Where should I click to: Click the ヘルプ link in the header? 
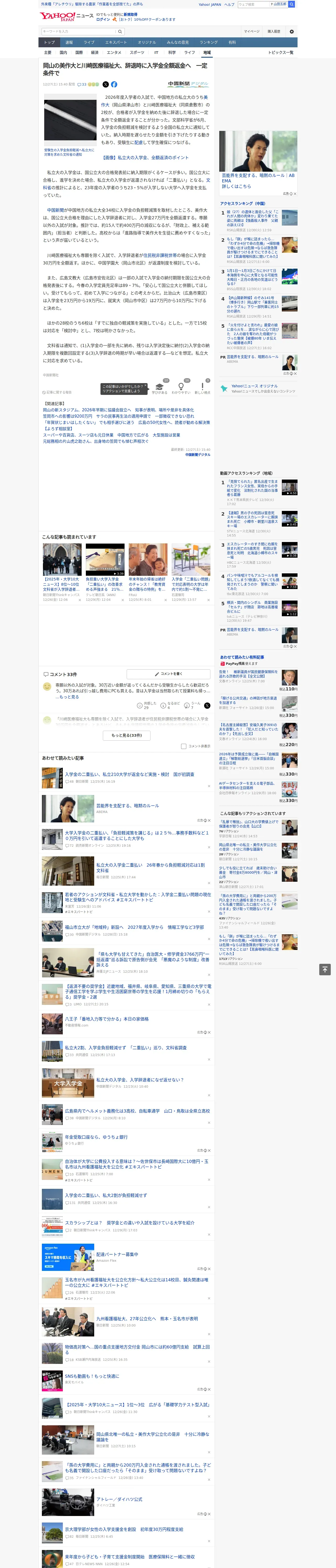pos(229,4)
